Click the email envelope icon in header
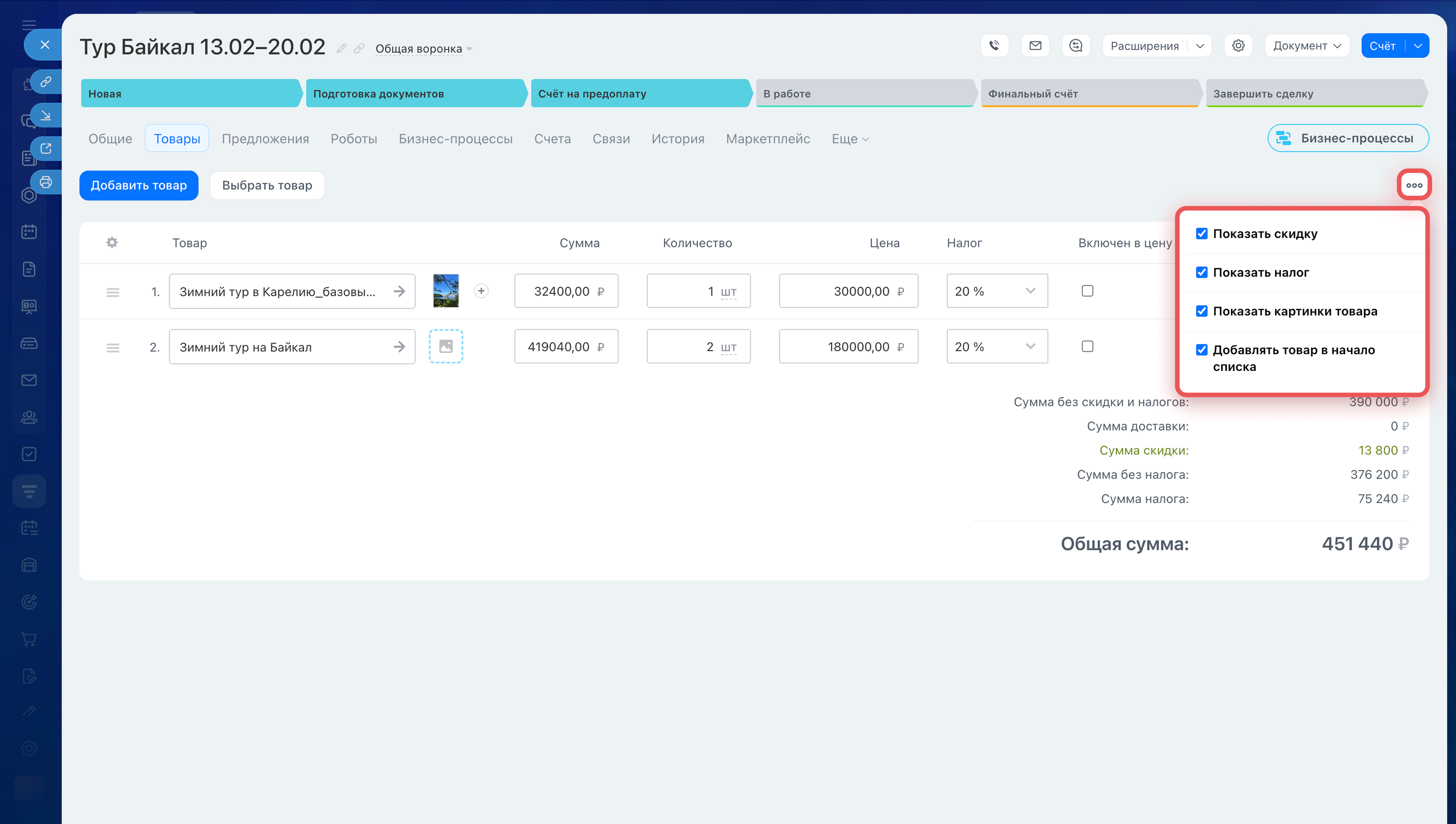 point(1036,46)
